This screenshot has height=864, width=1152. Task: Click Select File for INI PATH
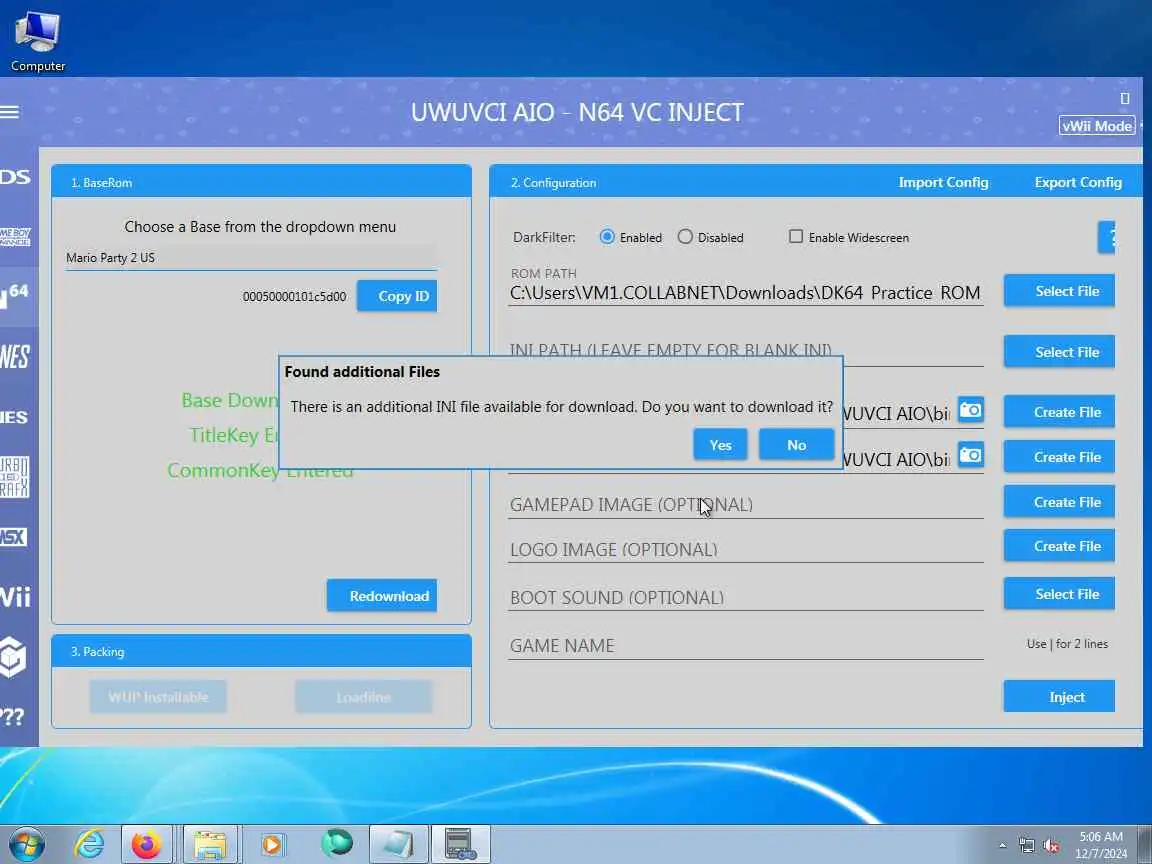[x=1059, y=352]
